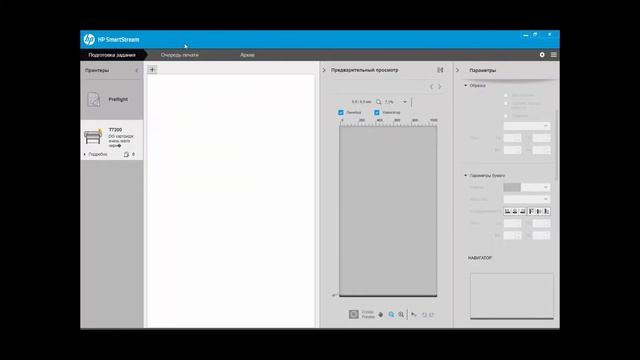
Task: Add a file with the plus button
Action: [x=152, y=70]
